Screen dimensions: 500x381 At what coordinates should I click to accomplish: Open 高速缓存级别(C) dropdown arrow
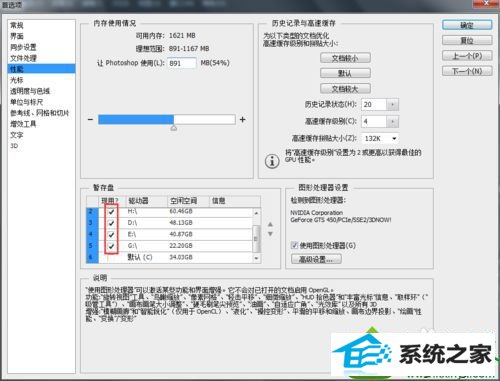(x=392, y=121)
